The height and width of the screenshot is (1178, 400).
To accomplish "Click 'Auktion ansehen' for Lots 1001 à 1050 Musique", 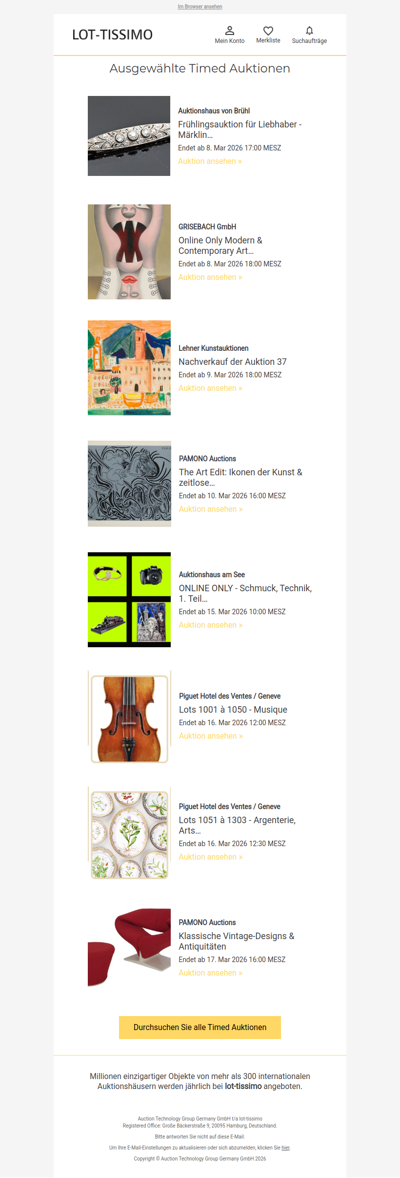I will tap(210, 736).
